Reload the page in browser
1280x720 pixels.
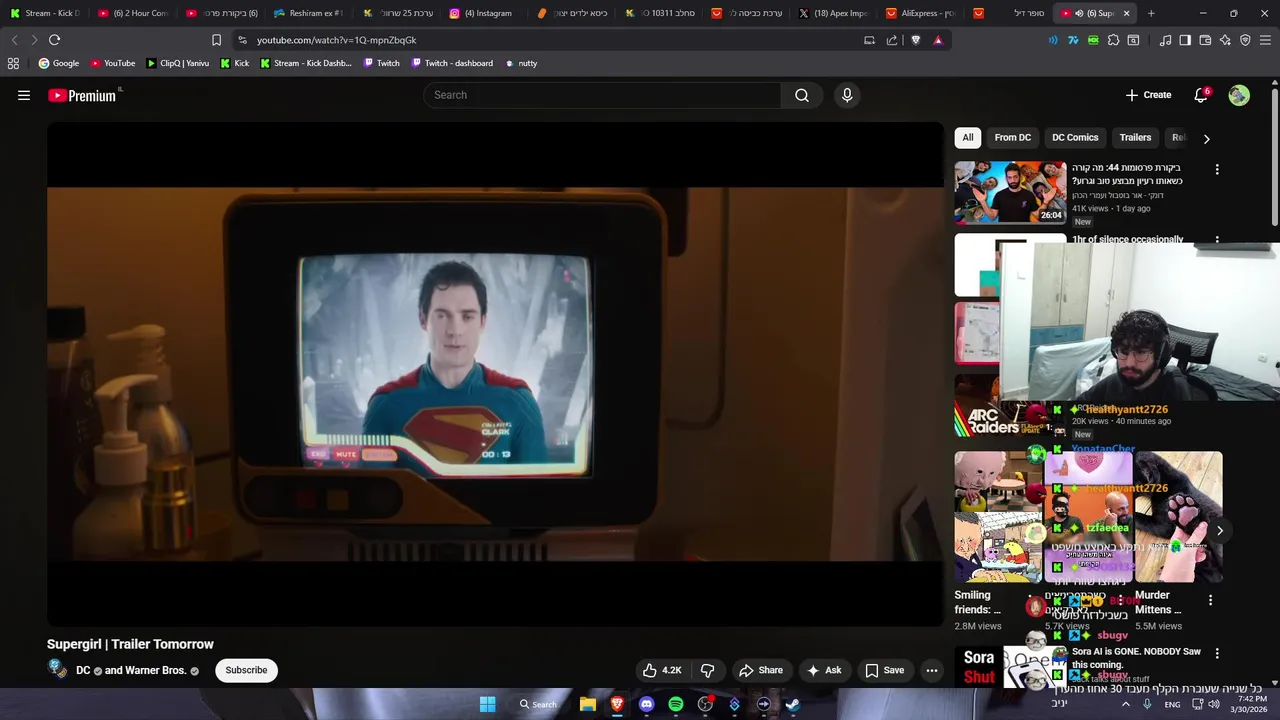click(x=54, y=40)
